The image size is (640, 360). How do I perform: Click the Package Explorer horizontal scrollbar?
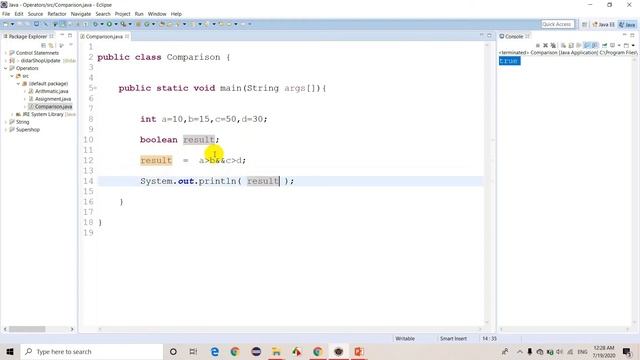click(27, 329)
